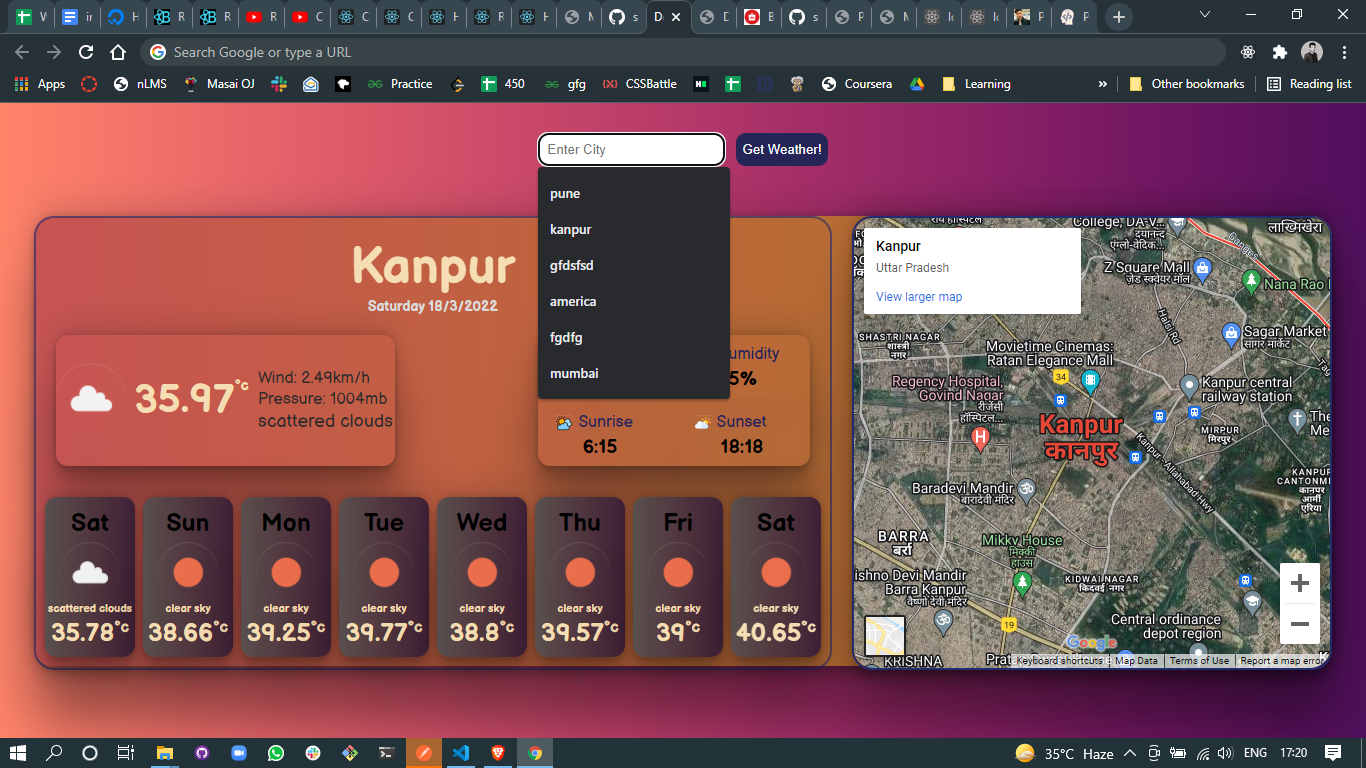The image size is (1366, 768).
Task: Open WhatsApp from the taskbar
Action: pos(275,753)
